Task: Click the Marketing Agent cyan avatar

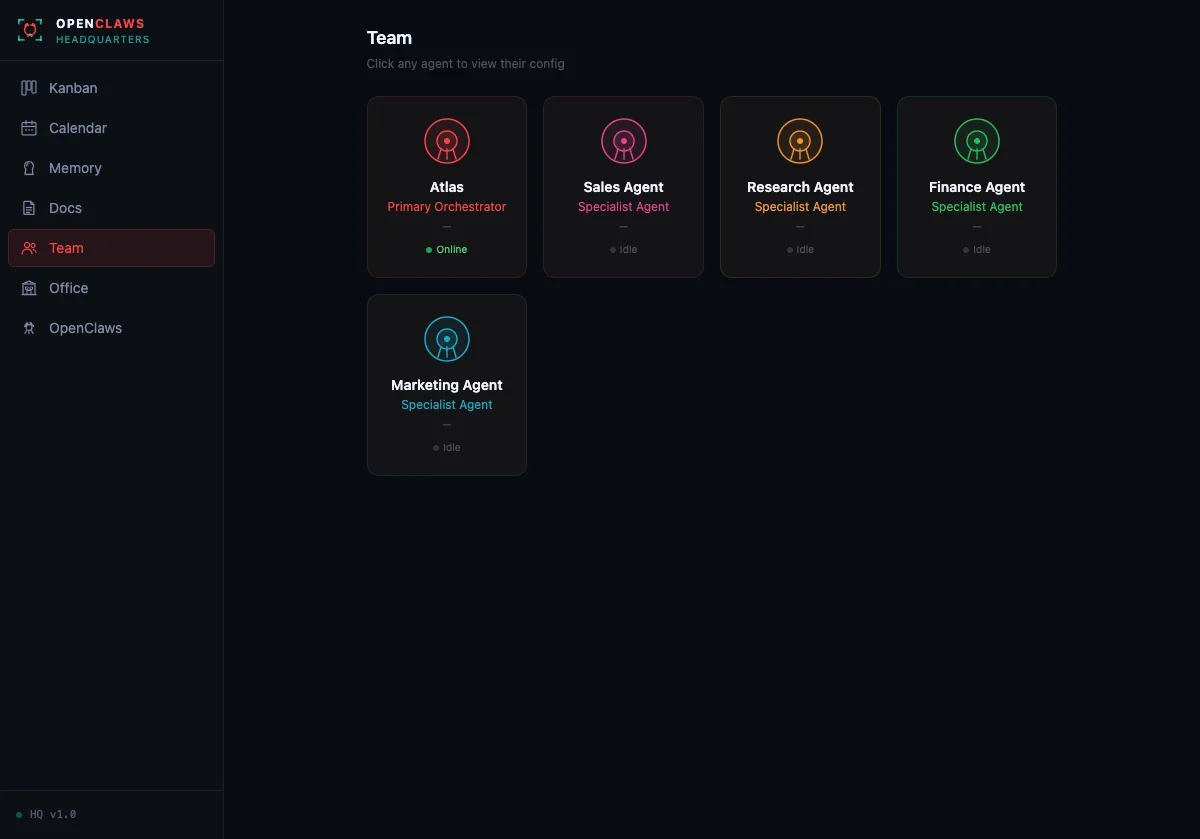Action: (447, 339)
